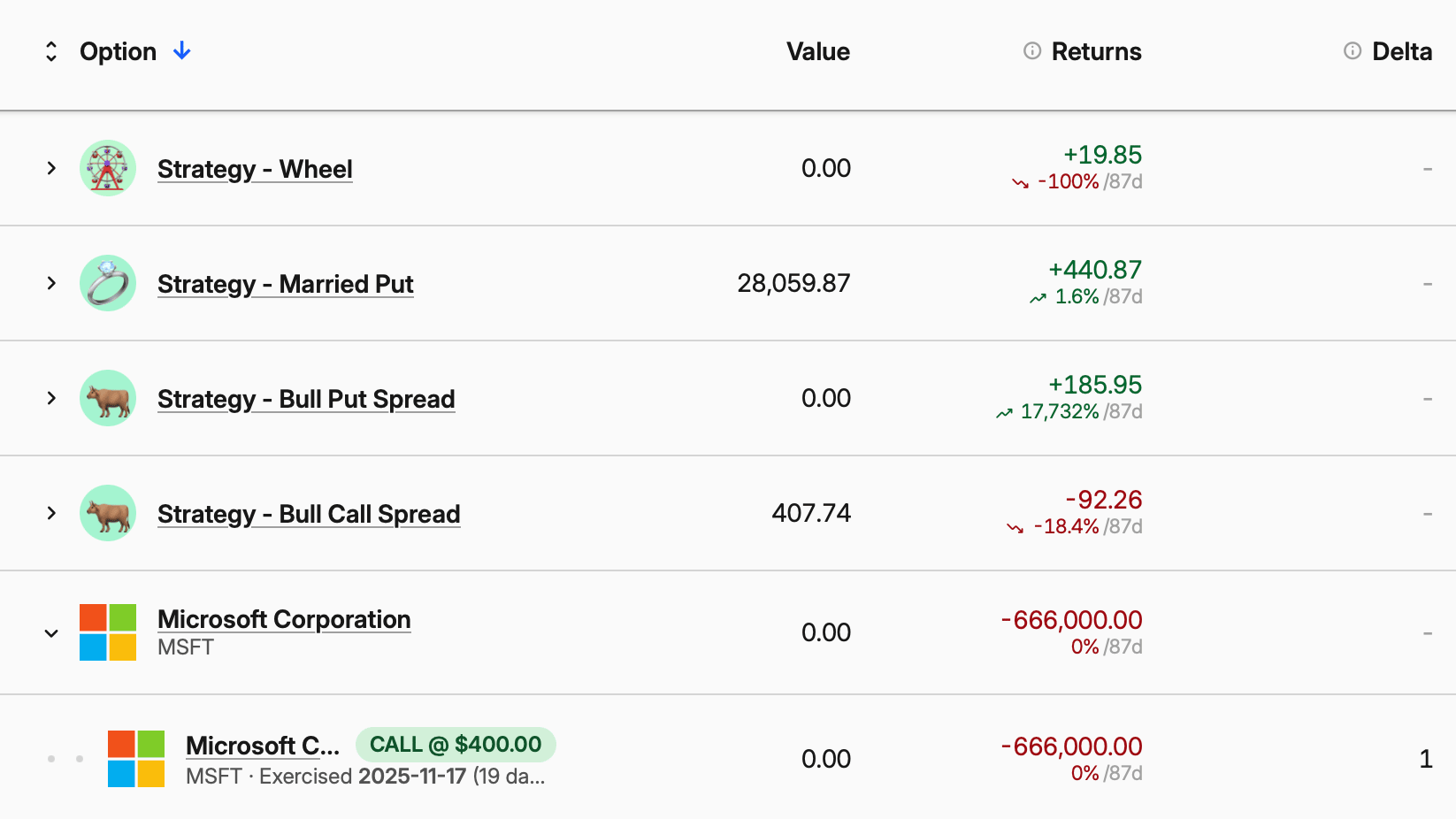Click the diamond ring icon for Married Put
Screen dimensions: 1456x819
[107, 283]
